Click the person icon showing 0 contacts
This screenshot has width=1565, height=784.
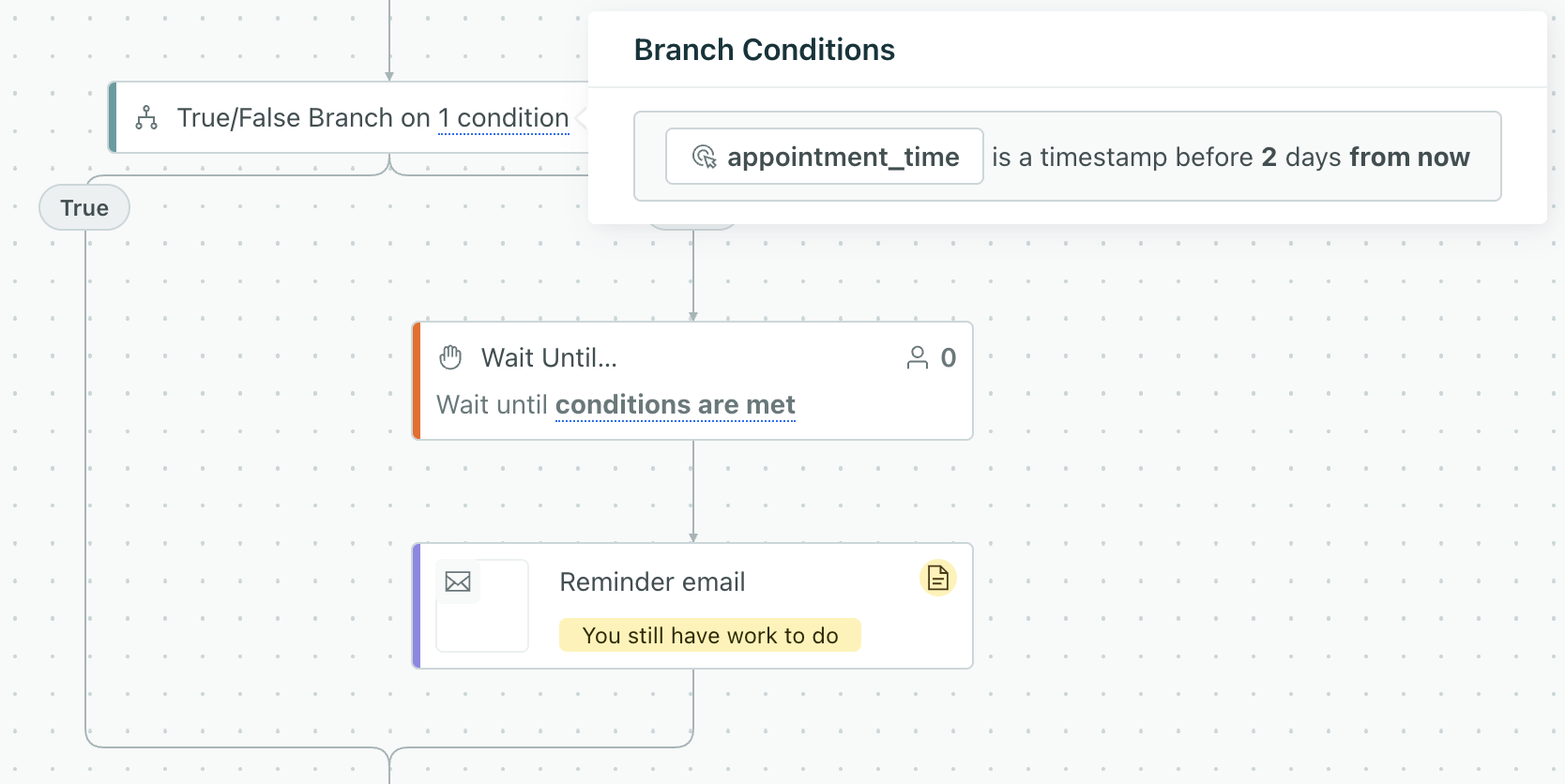click(915, 356)
